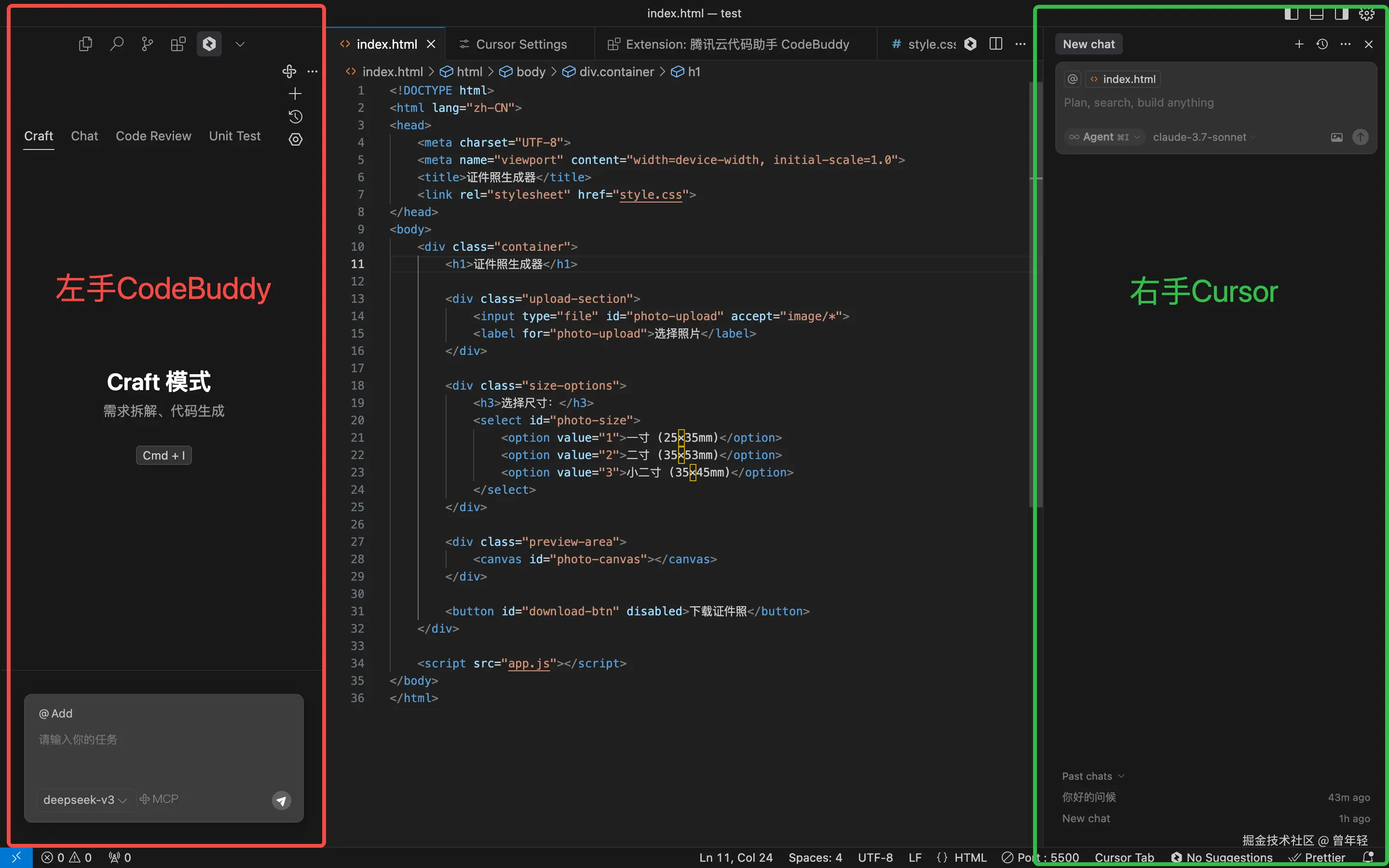Open the deepseek-v3 model dropdown
This screenshot has height=868, width=1389.
[x=84, y=800]
